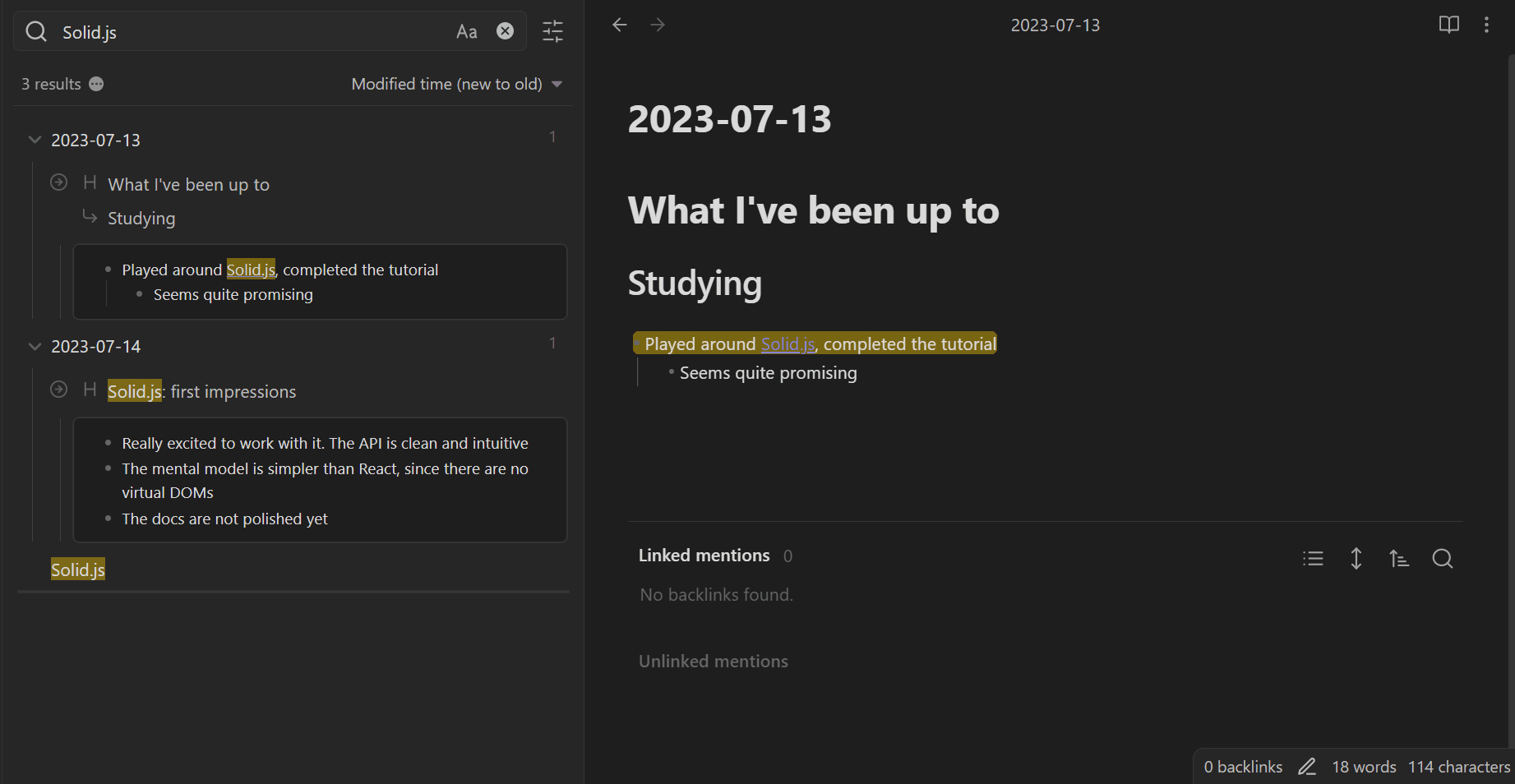Open 2023-07-13 result file name
This screenshot has height=784, width=1515.
(95, 141)
